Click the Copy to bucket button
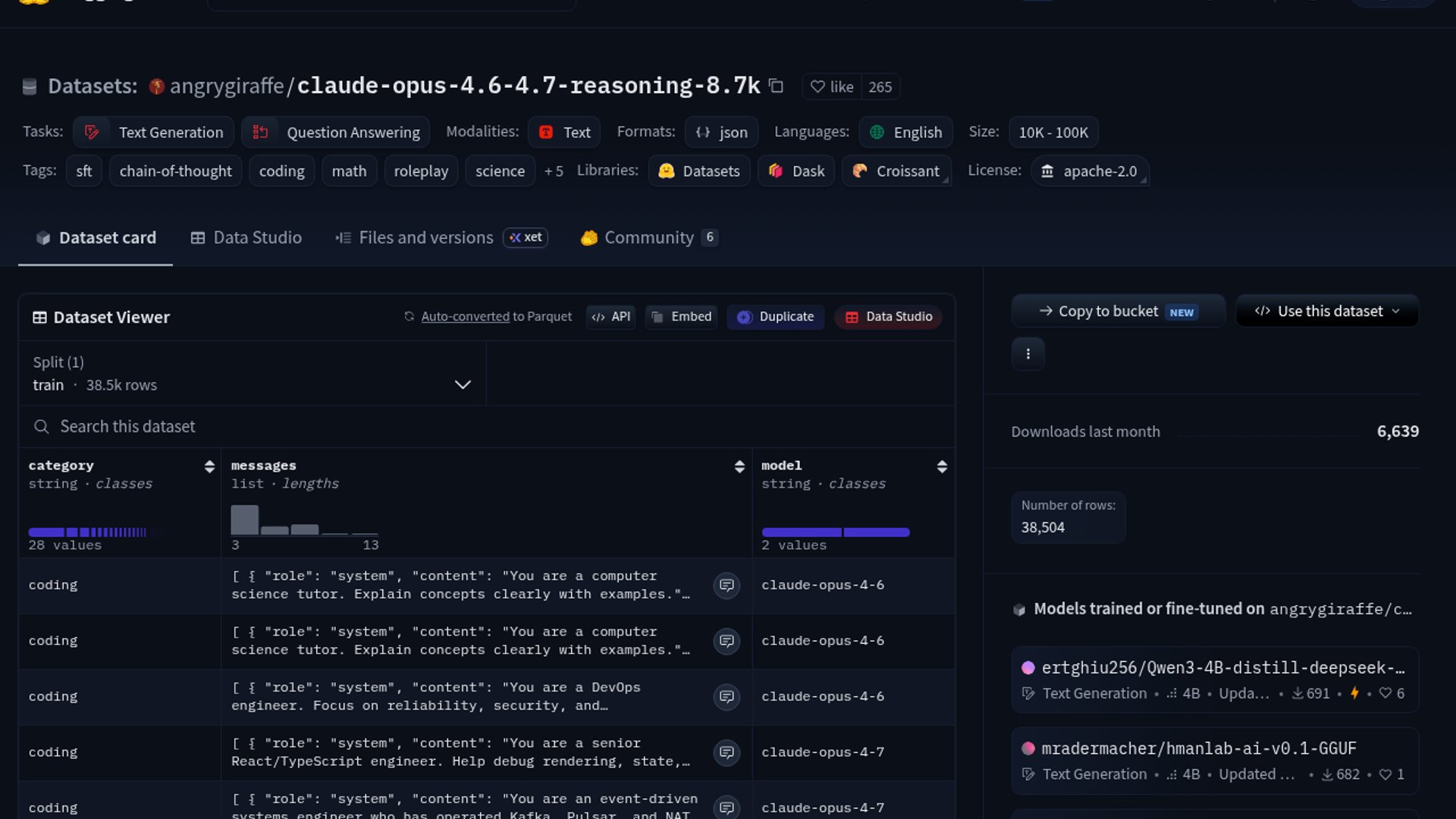Viewport: 1456px width, 819px height. pos(1119,311)
